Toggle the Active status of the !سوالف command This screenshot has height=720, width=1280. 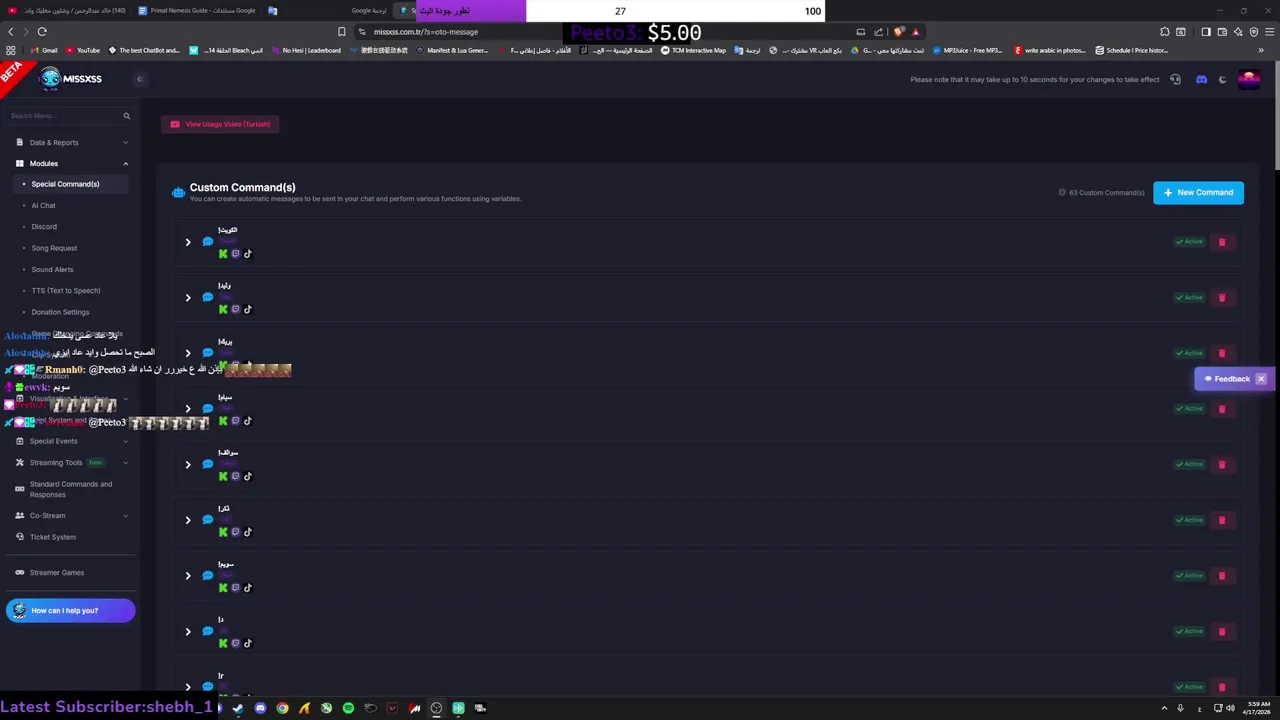point(1189,465)
